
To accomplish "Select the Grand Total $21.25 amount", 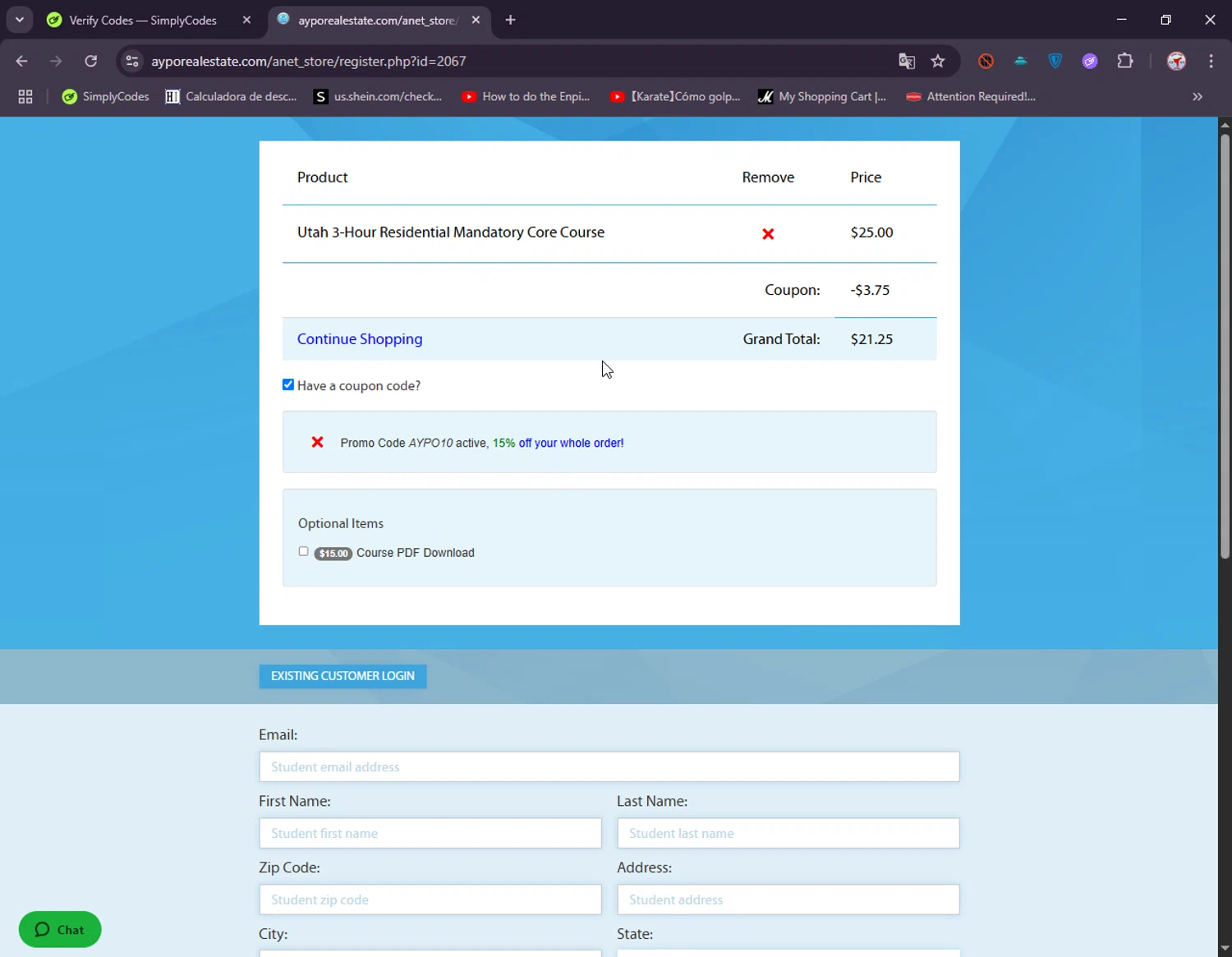I will (871, 339).
